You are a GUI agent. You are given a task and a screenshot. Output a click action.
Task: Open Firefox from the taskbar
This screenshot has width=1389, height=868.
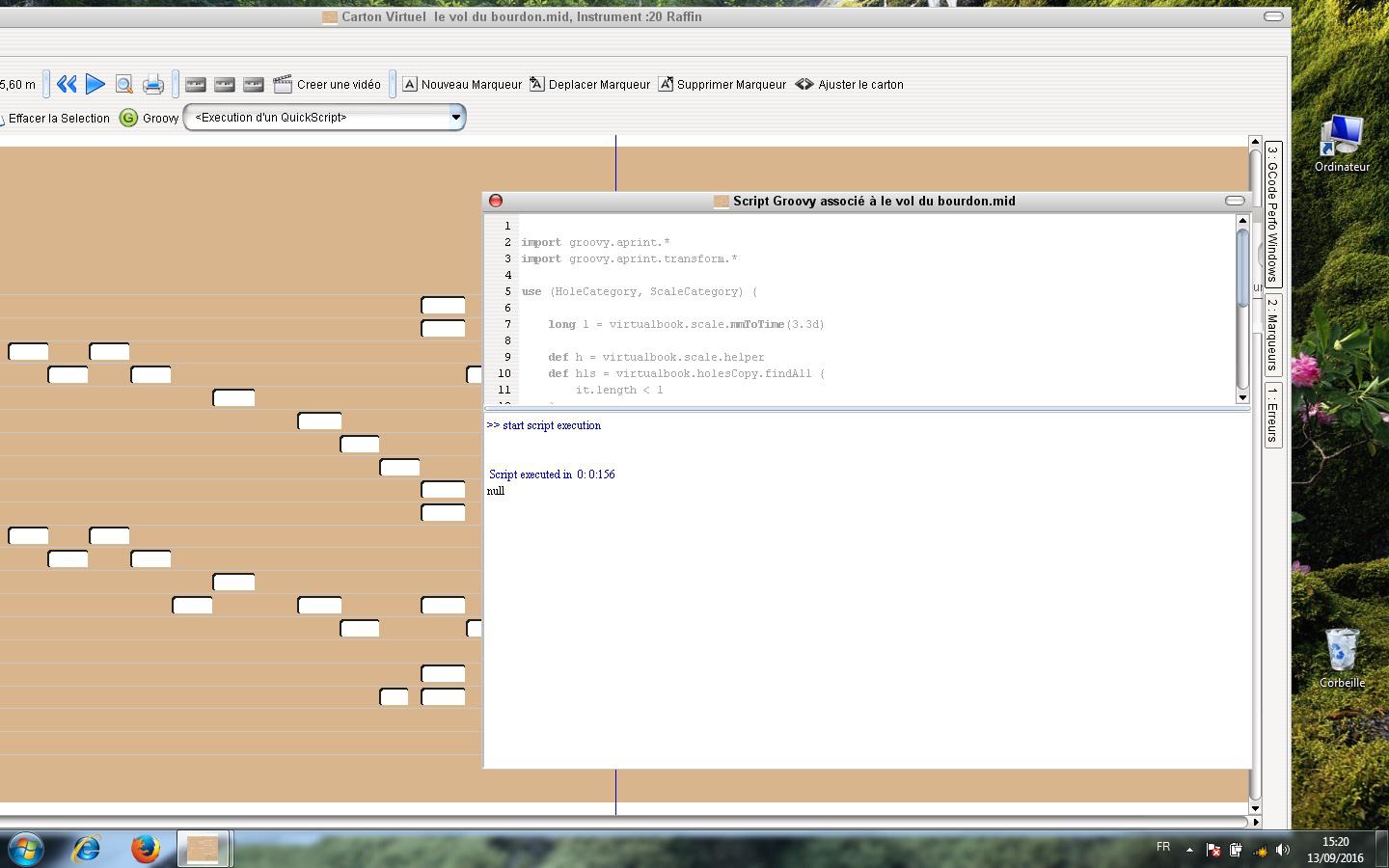tap(146, 849)
